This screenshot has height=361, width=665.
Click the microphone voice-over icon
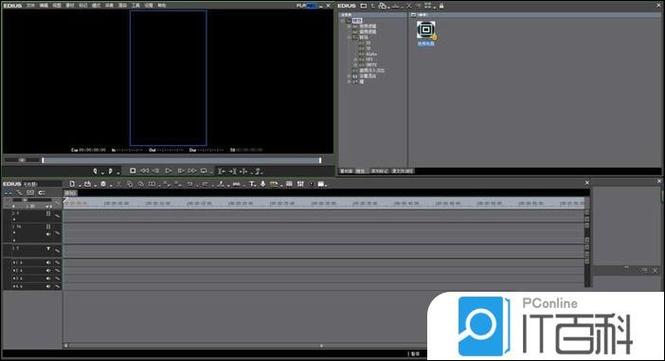[263, 184]
